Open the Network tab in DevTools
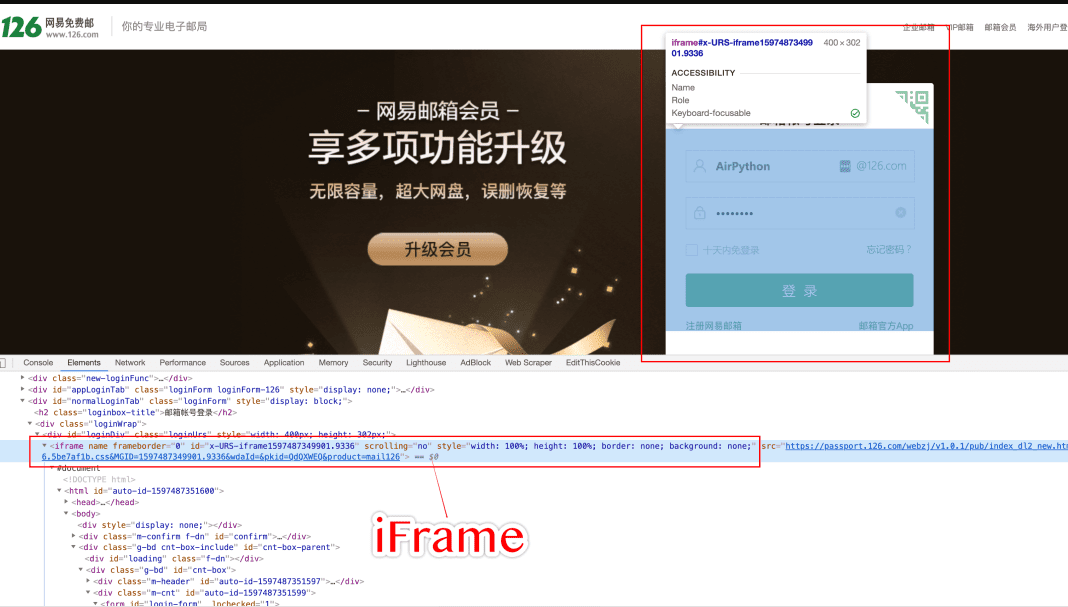Image resolution: width=1068 pixels, height=607 pixels. (130, 363)
